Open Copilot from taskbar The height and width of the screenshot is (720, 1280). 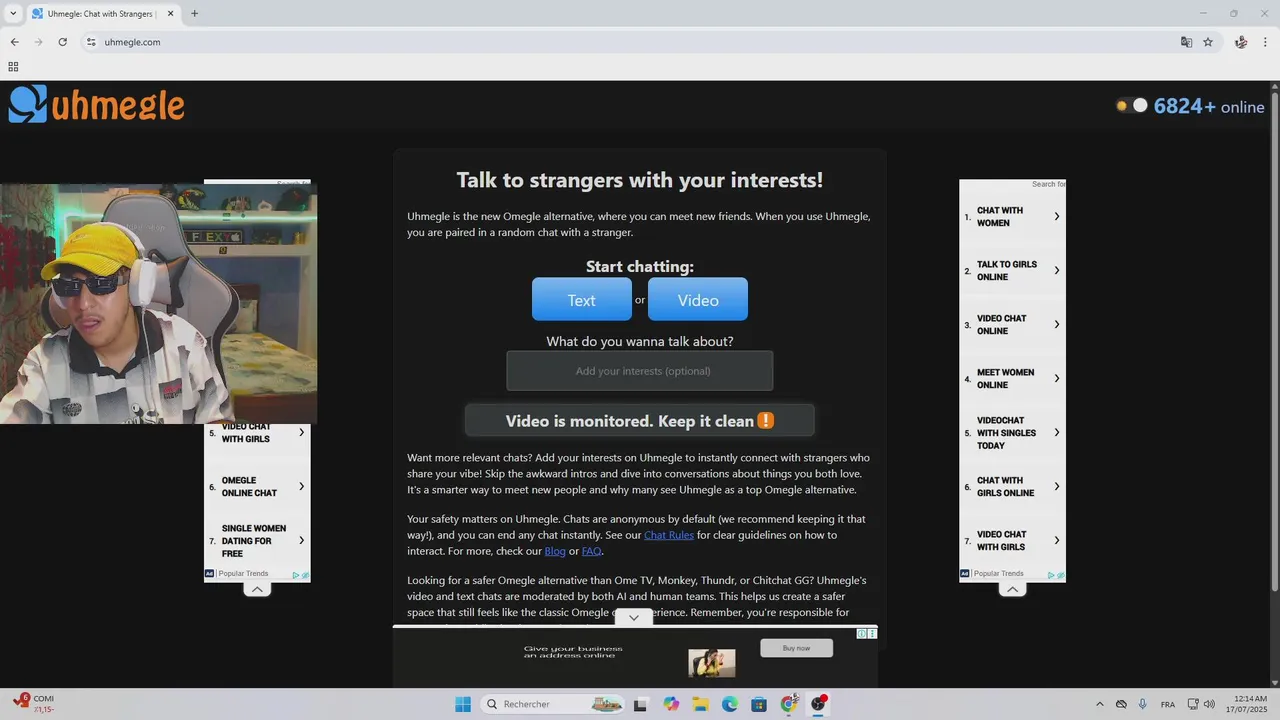pyautogui.click(x=671, y=704)
